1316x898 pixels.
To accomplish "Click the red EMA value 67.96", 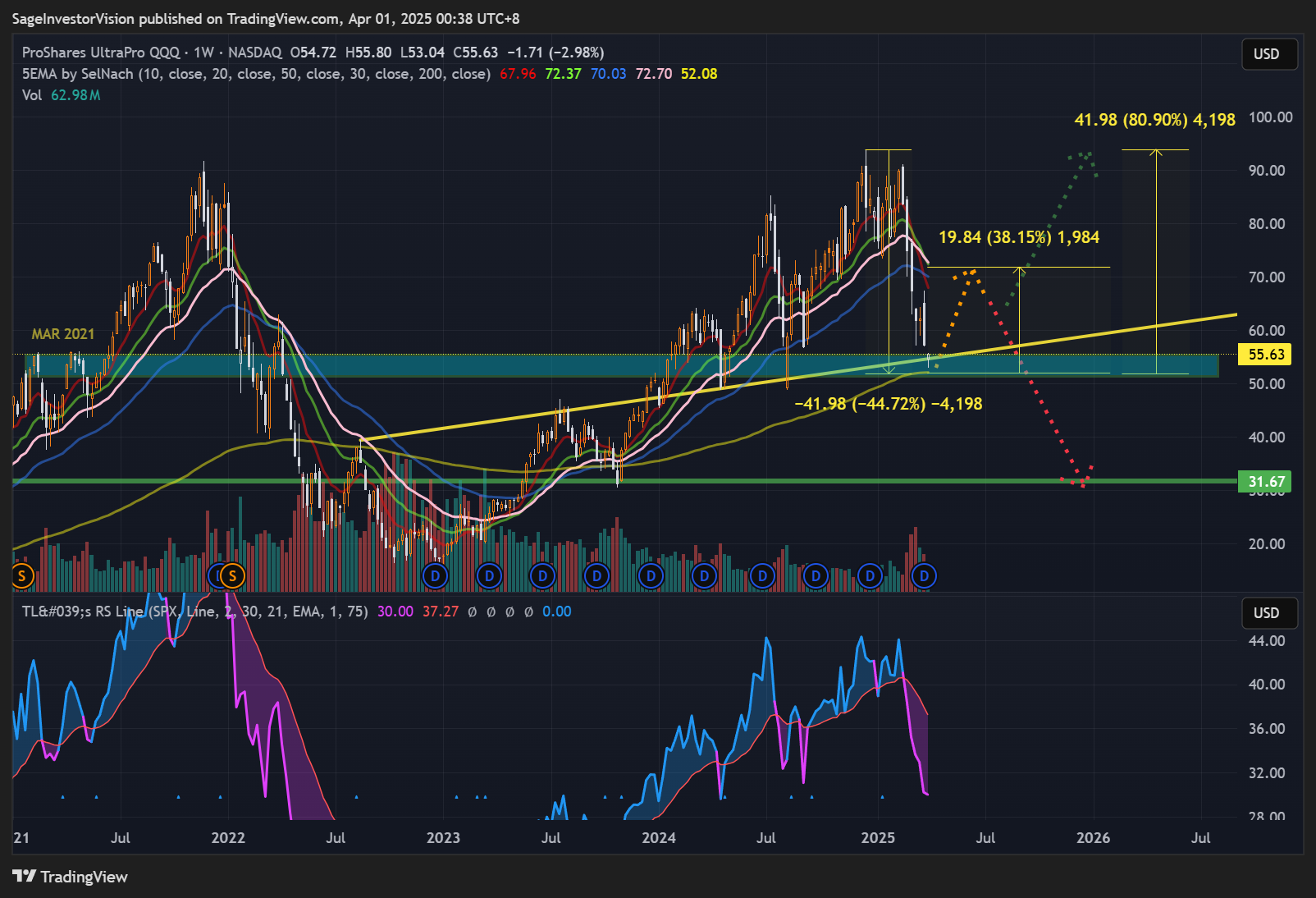I will (x=518, y=74).
